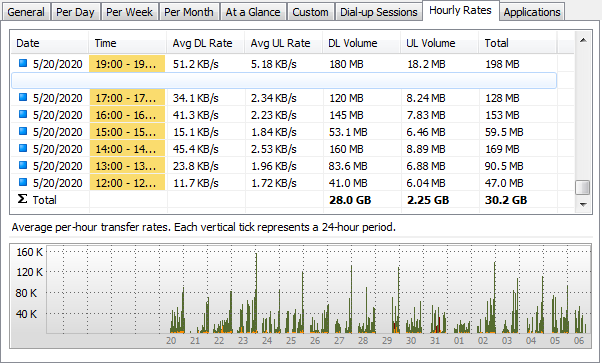Click the 5.18 KB/s upload rate value
The image size is (602, 364).
pyautogui.click(x=274, y=64)
